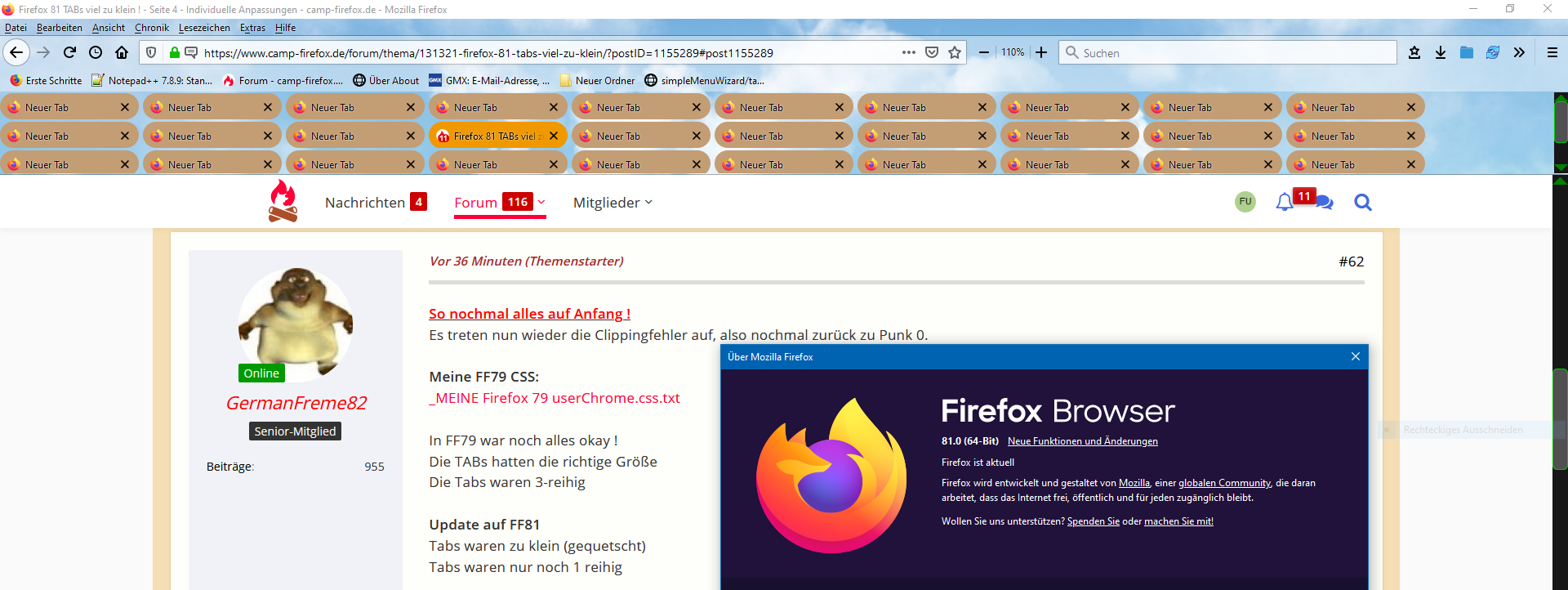
Task: Click the tab strip scrollbar thumb
Action: pos(1561,121)
